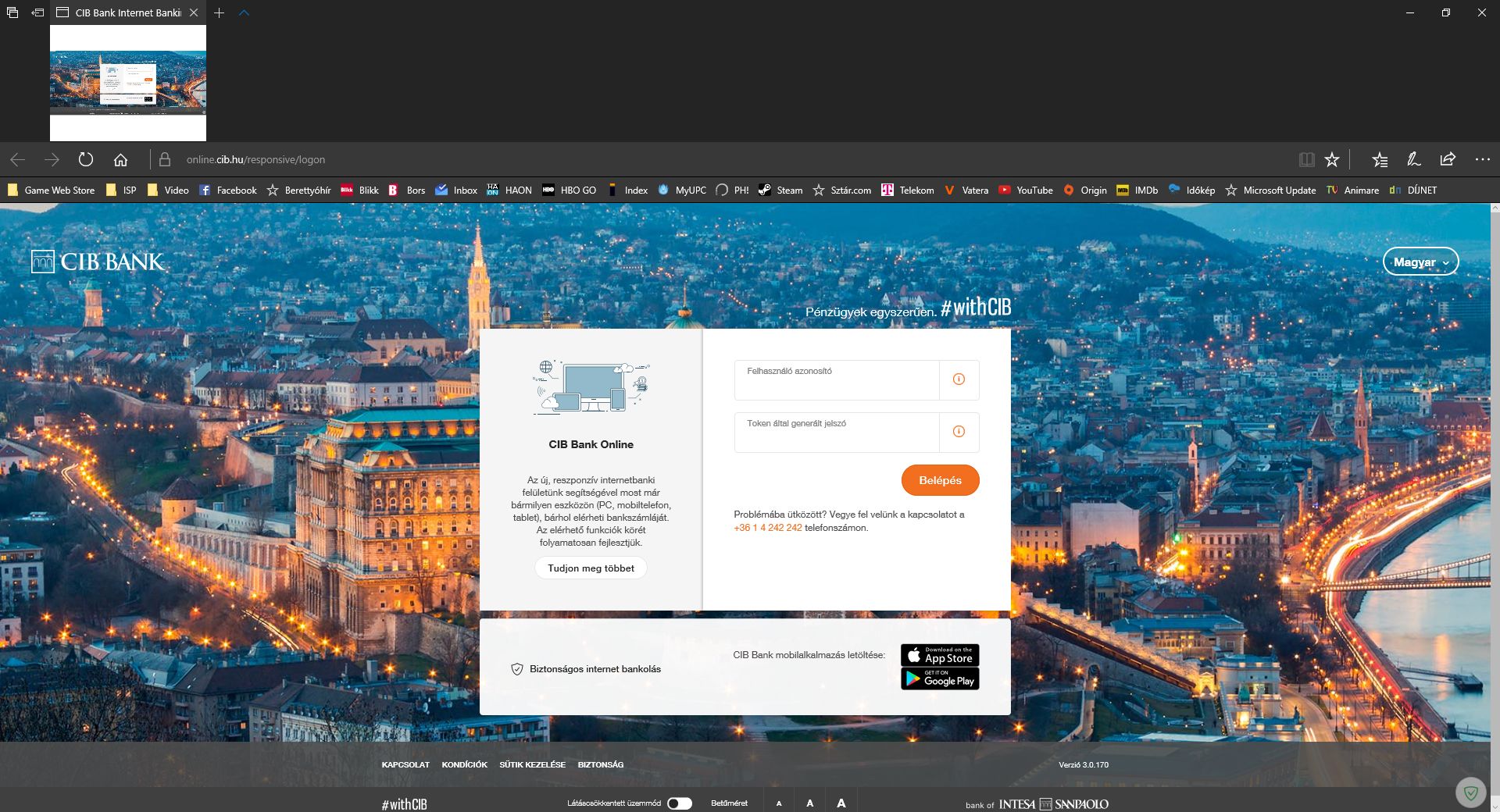Open the YouTube bookmark

pyautogui.click(x=1025, y=190)
